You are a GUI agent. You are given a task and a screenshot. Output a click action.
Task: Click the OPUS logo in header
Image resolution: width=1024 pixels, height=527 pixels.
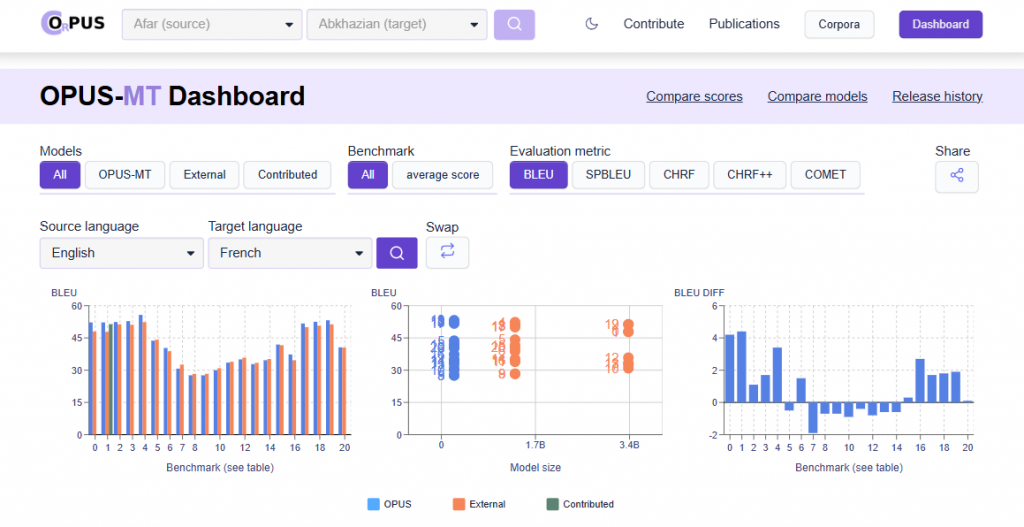[x=73, y=23]
